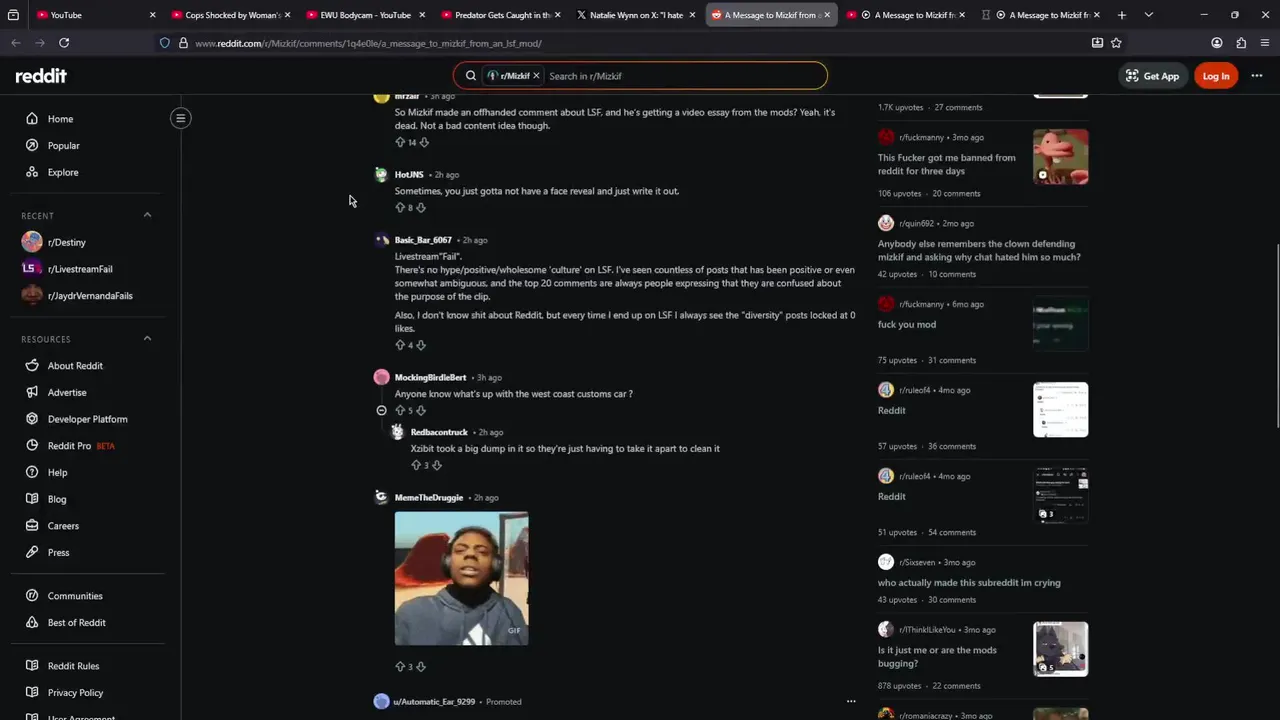Open the GIF in MemeTheDruggie's comment

pyautogui.click(x=461, y=578)
